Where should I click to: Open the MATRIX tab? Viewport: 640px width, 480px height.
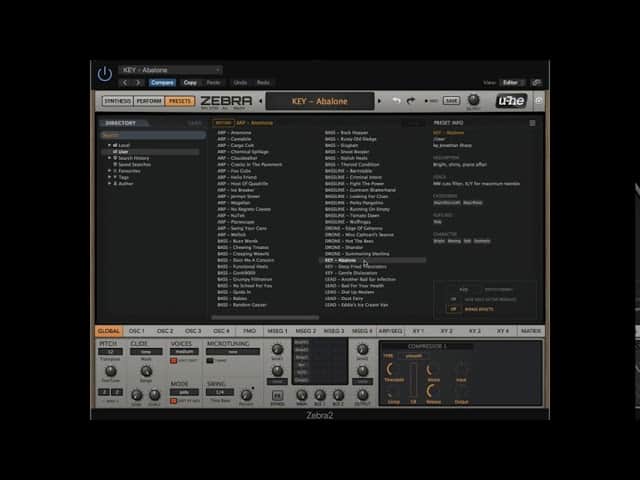click(x=531, y=331)
